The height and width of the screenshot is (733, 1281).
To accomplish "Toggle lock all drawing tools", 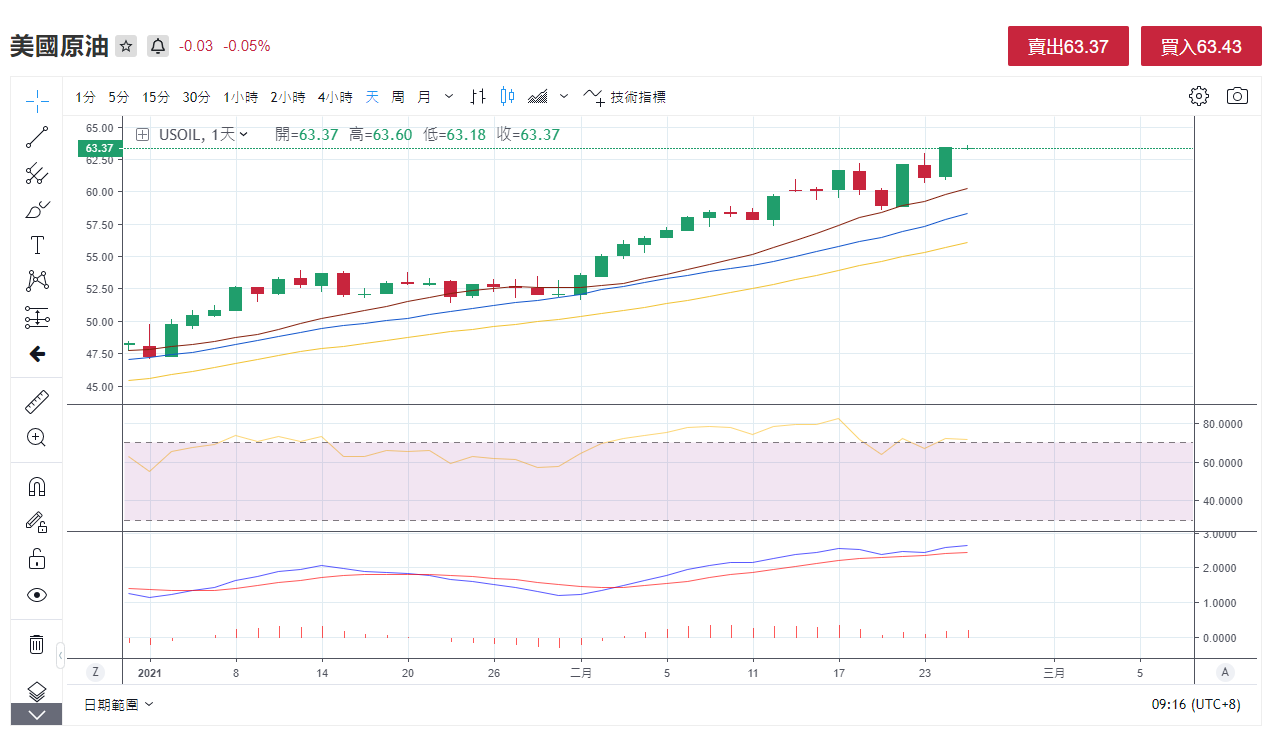I will point(37,559).
